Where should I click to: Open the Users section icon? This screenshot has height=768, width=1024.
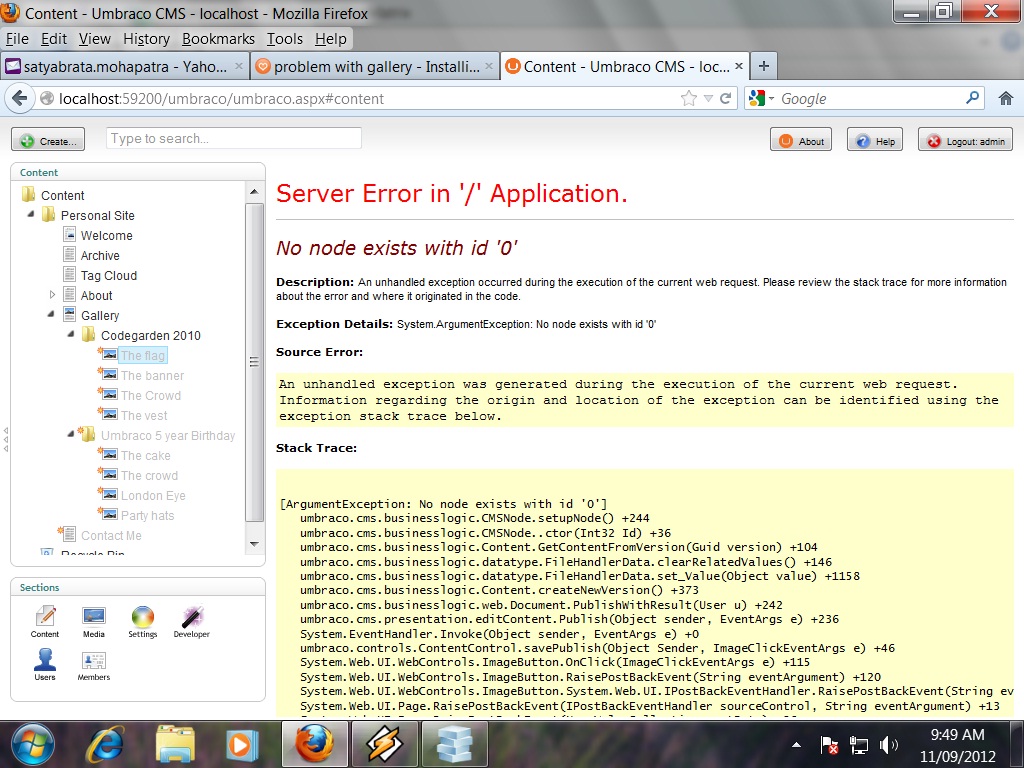(x=44, y=665)
